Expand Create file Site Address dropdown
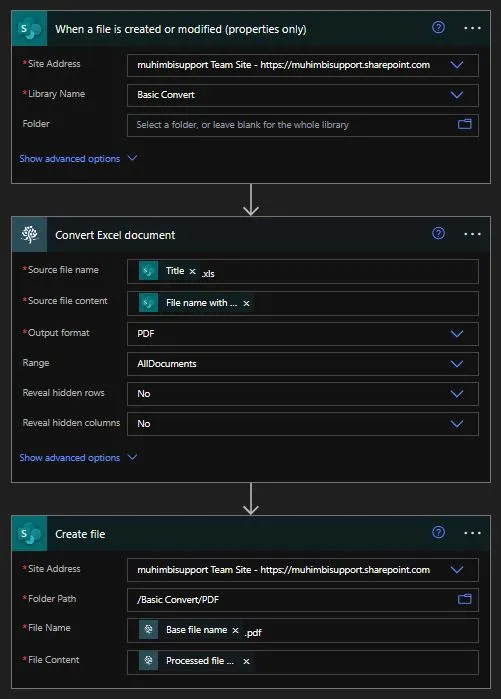 click(457, 570)
